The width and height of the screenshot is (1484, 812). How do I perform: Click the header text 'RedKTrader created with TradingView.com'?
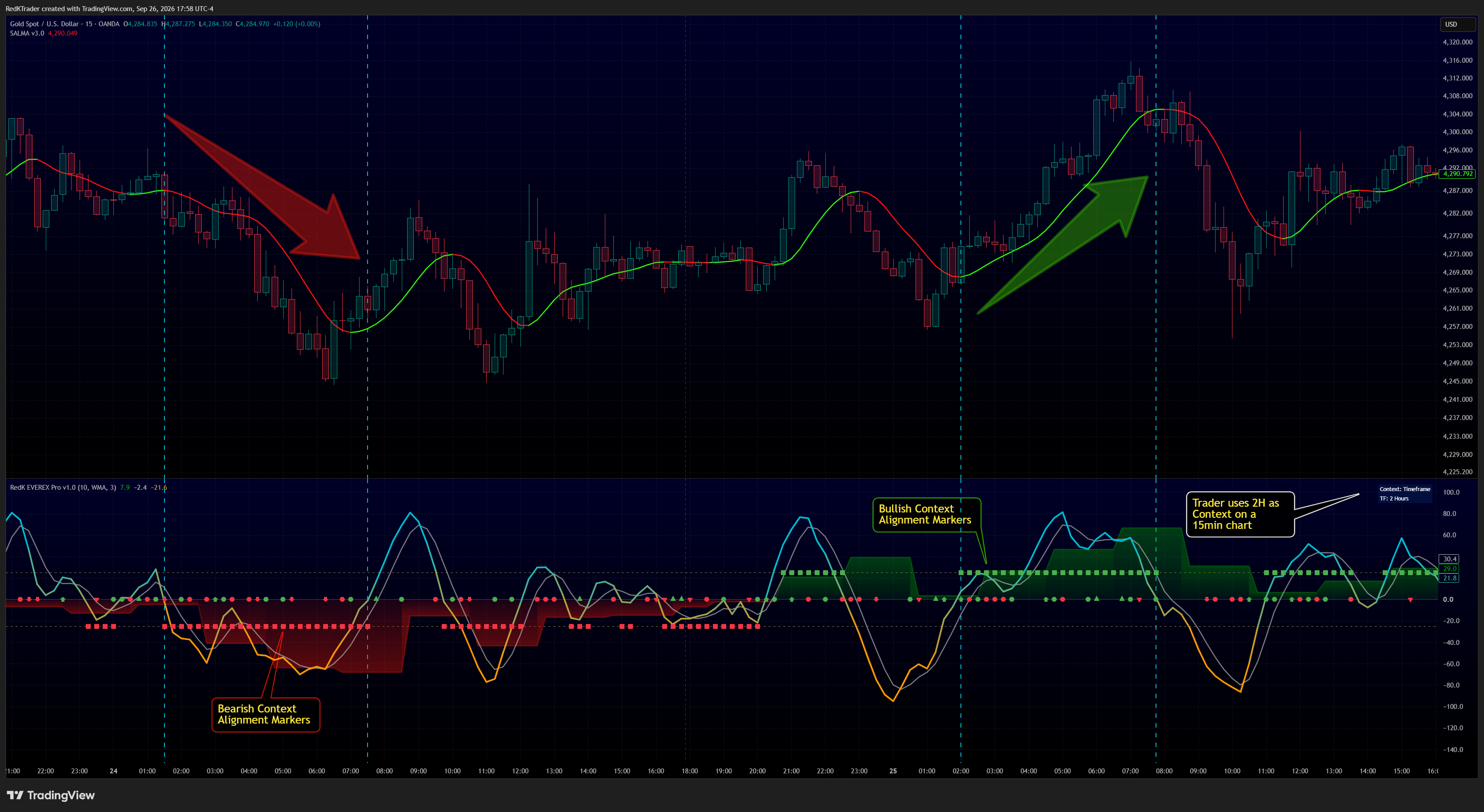pyautogui.click(x=69, y=8)
